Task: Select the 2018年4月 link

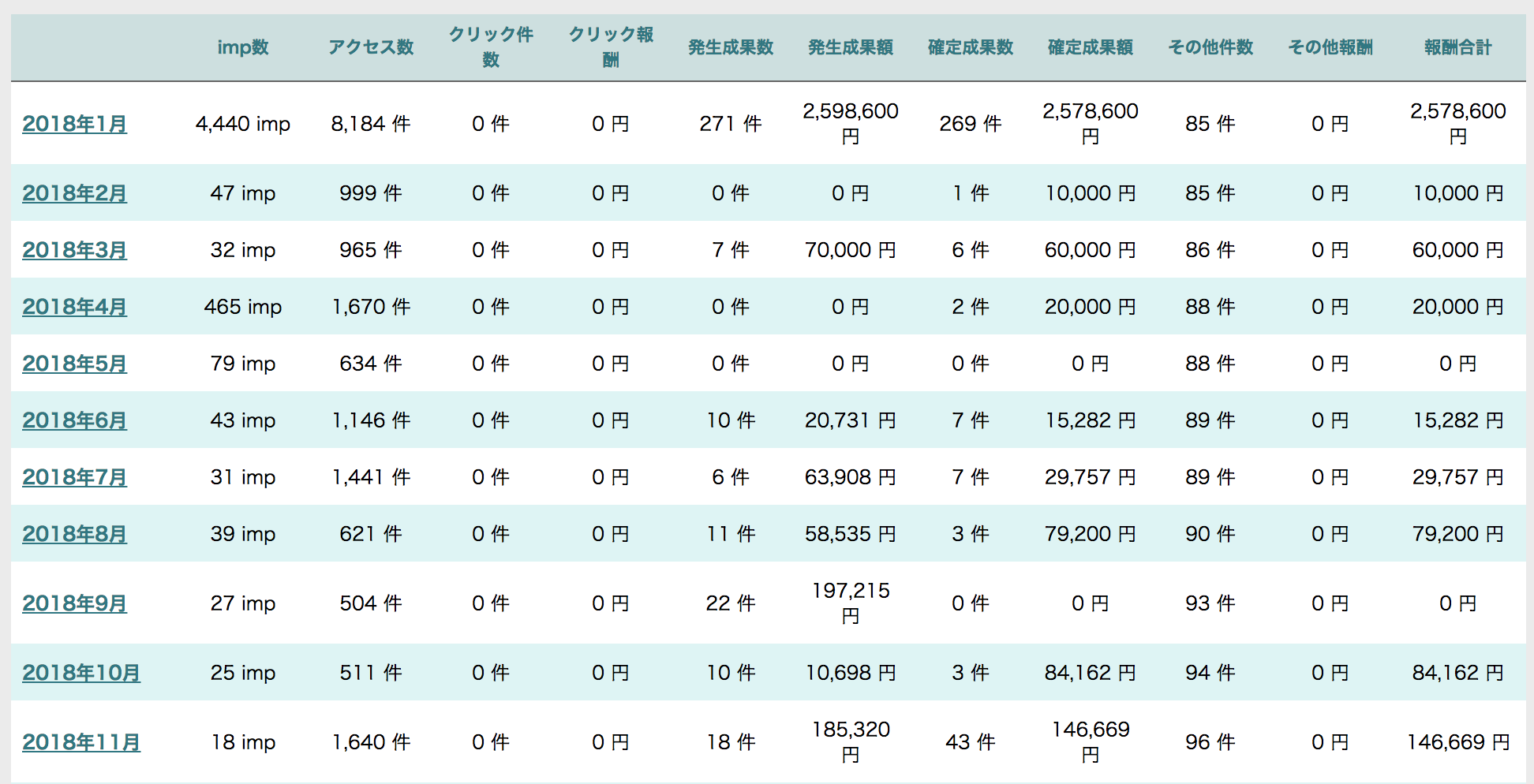Action: pyautogui.click(x=74, y=307)
